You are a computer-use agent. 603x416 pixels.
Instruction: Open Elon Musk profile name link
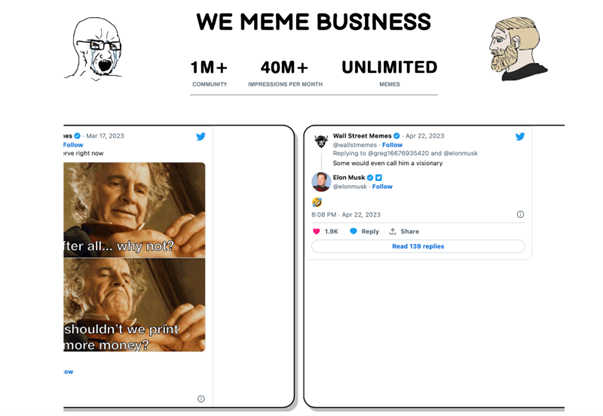point(349,177)
